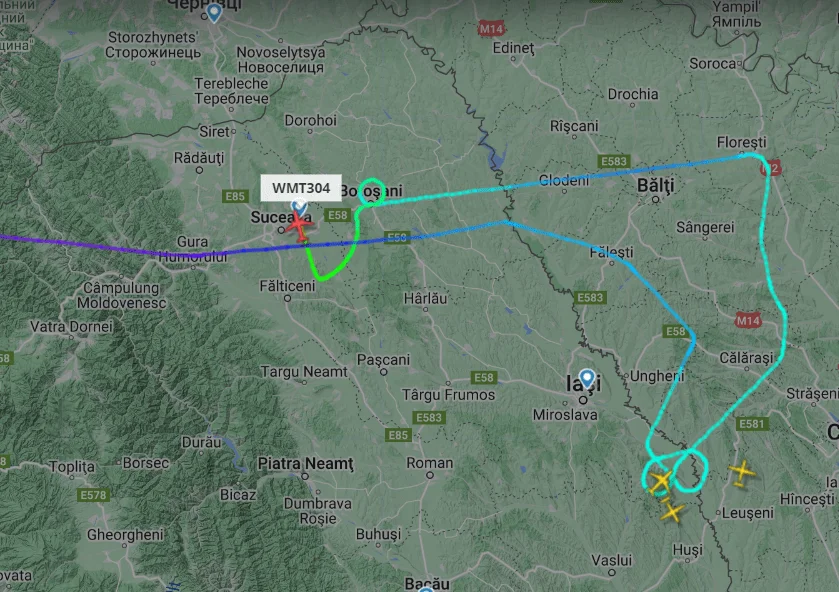Screen dimensions: 839x592
Task: Click the purple flight trail near Gura Humorului
Action: coord(80,245)
